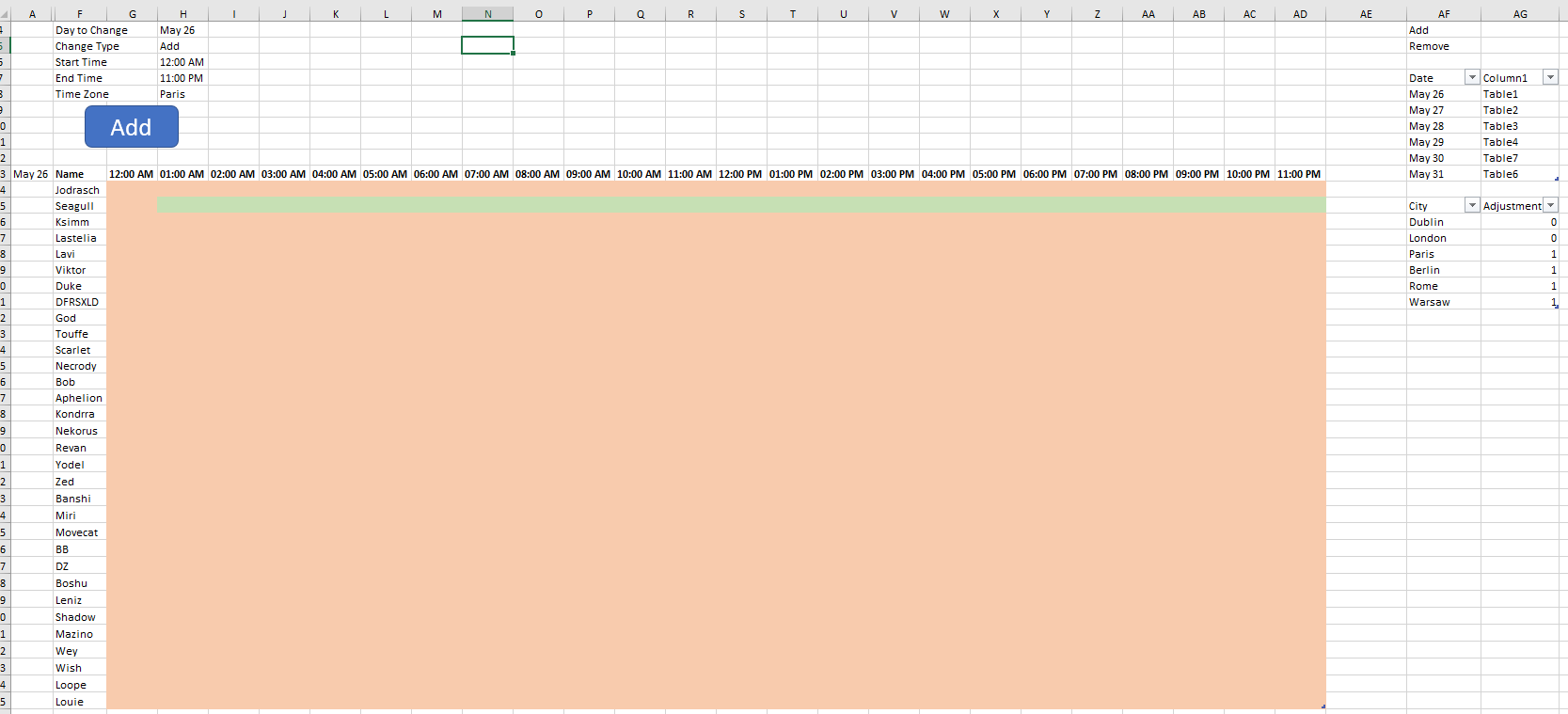Select column N header
Screen dimensions: 1568x714
click(x=487, y=14)
